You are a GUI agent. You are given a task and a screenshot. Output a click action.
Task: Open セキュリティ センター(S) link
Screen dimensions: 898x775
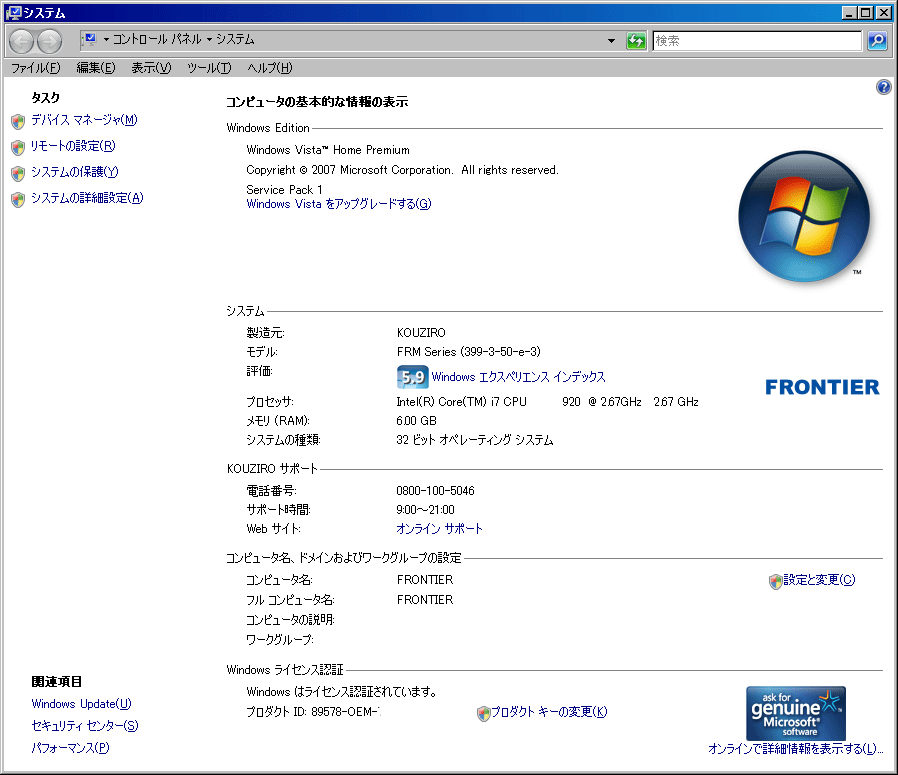click(85, 726)
